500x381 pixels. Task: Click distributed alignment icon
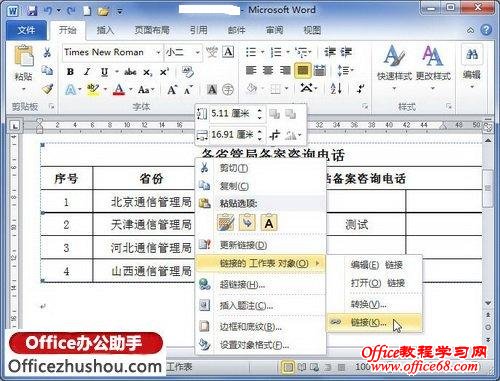click(x=320, y=70)
